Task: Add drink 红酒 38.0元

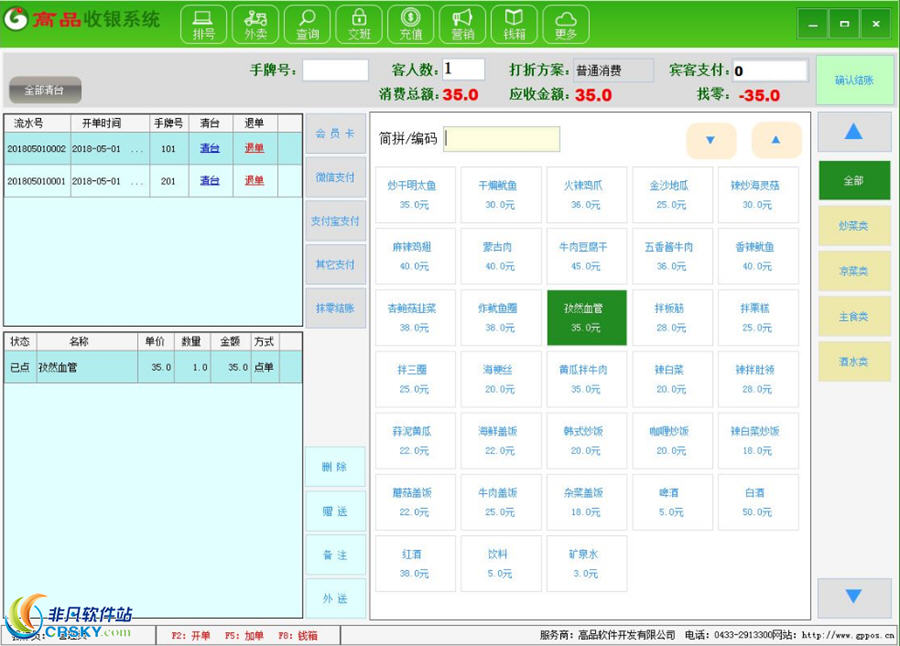Action: tap(415, 563)
